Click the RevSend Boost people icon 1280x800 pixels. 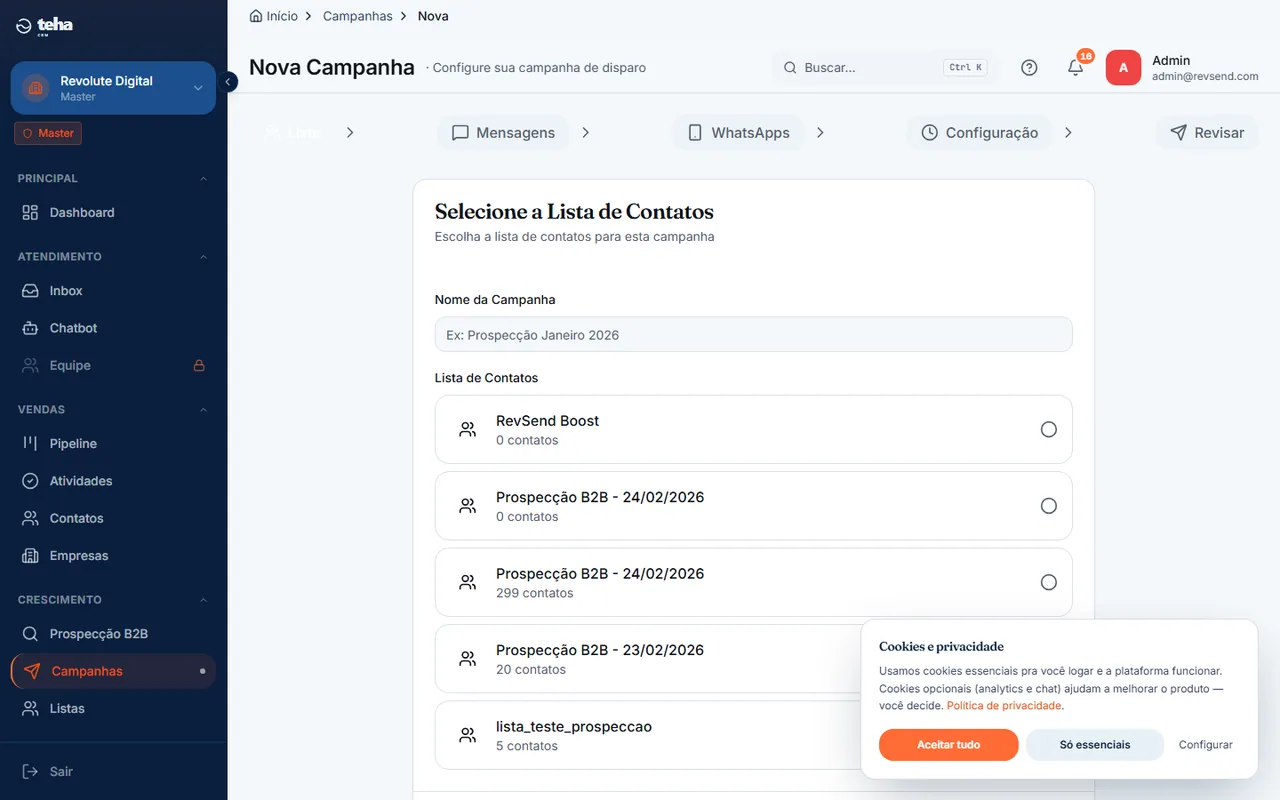coord(467,429)
